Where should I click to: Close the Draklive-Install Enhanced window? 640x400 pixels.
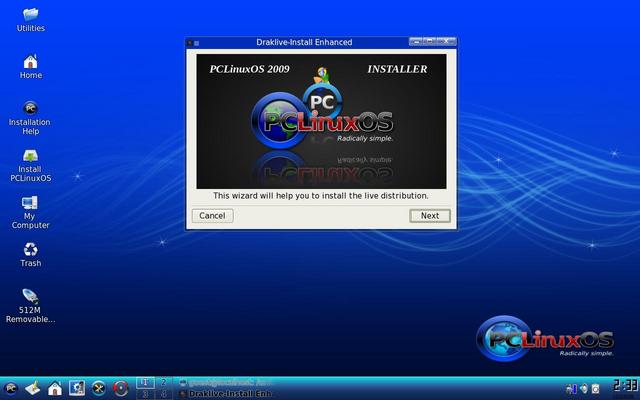446,41
